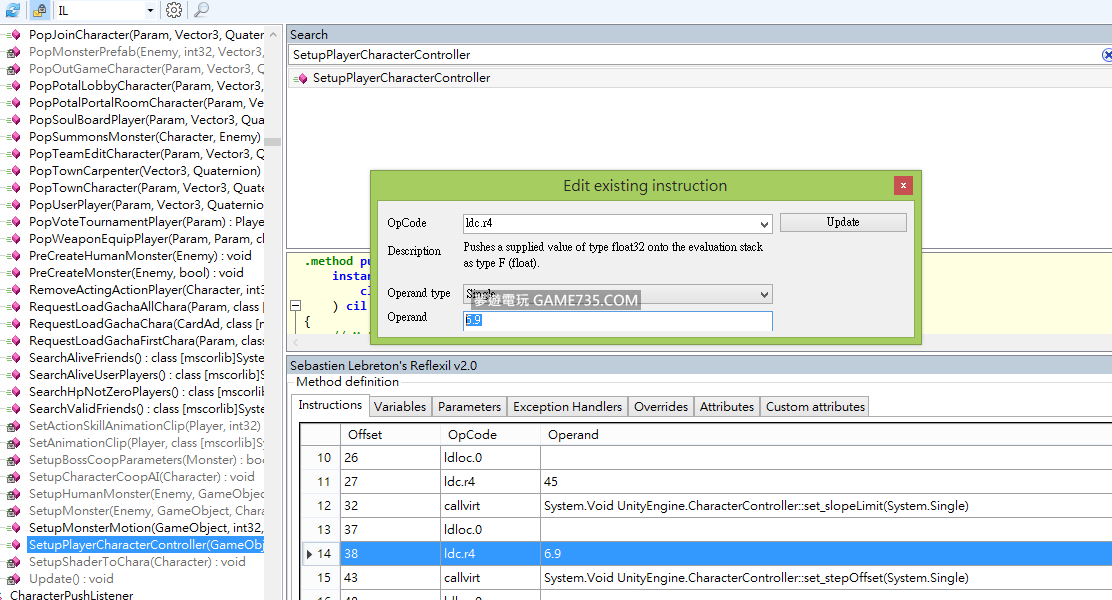Screen dimensions: 1112x600
Task: Select the set_slopeLimit callvirt instruction row
Action: click(700, 506)
